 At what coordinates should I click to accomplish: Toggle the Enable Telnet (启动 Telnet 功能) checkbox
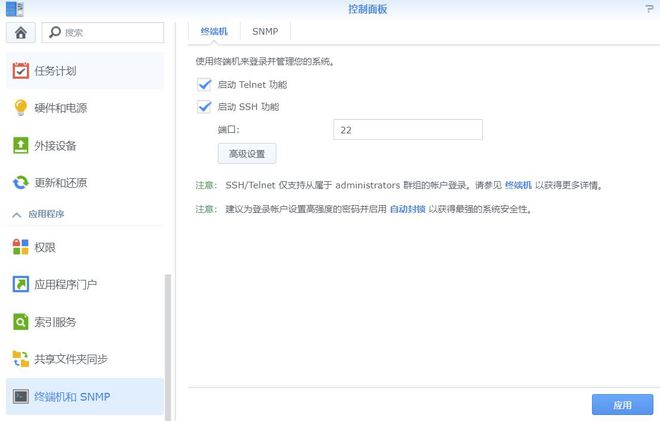[205, 85]
